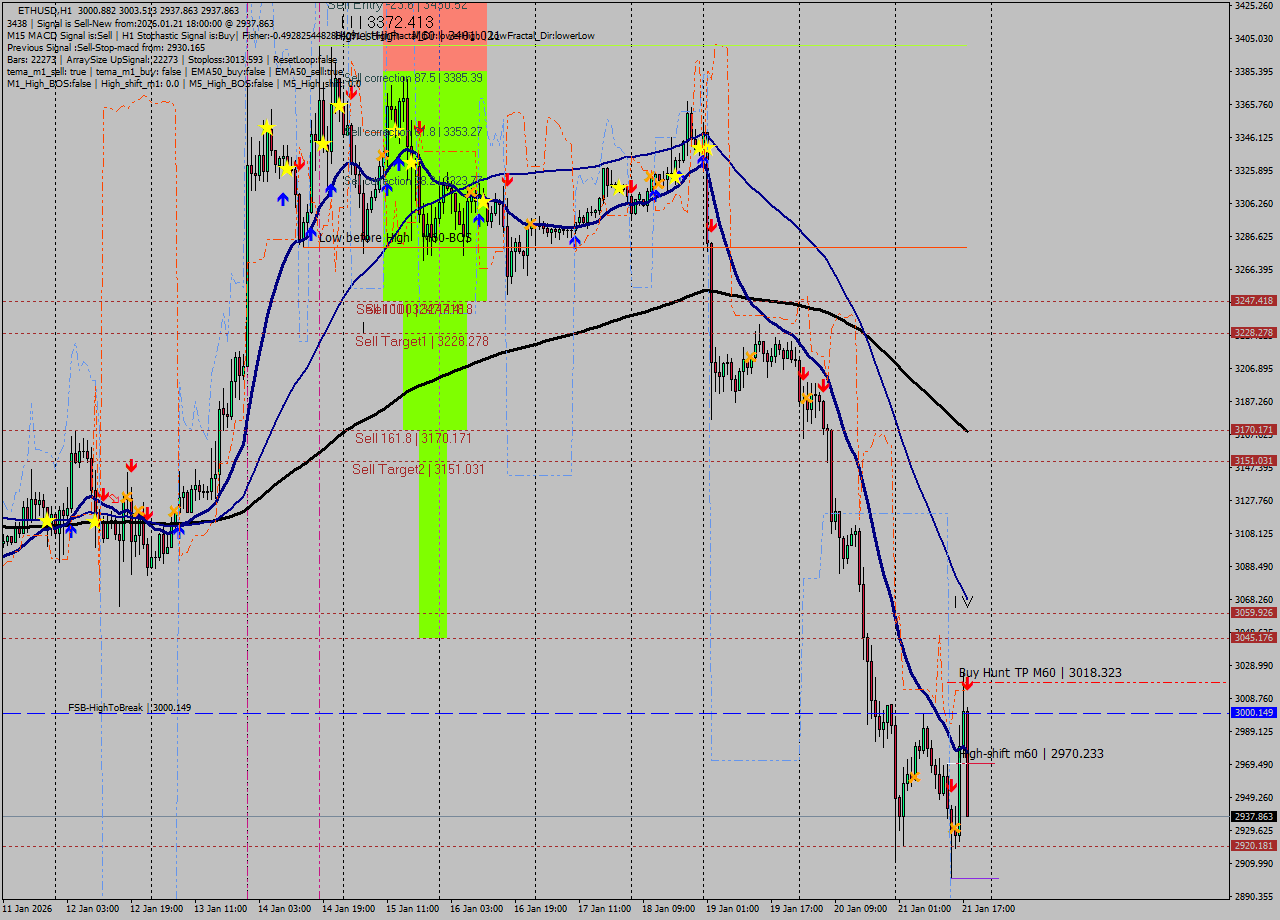Select red arrow on 12 Jan 19:00 candles
The width and height of the screenshot is (1280, 920).
[x=131, y=466]
